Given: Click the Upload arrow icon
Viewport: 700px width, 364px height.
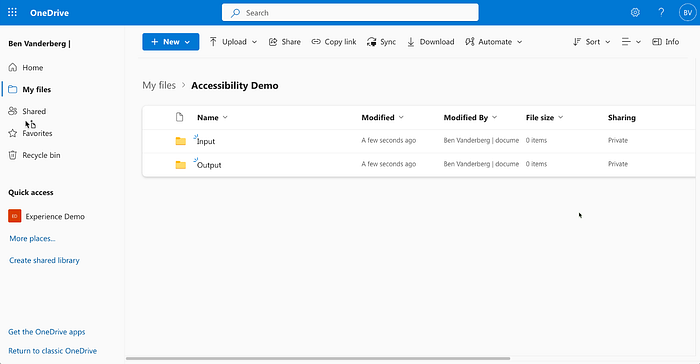Looking at the screenshot, I should click(x=213, y=42).
